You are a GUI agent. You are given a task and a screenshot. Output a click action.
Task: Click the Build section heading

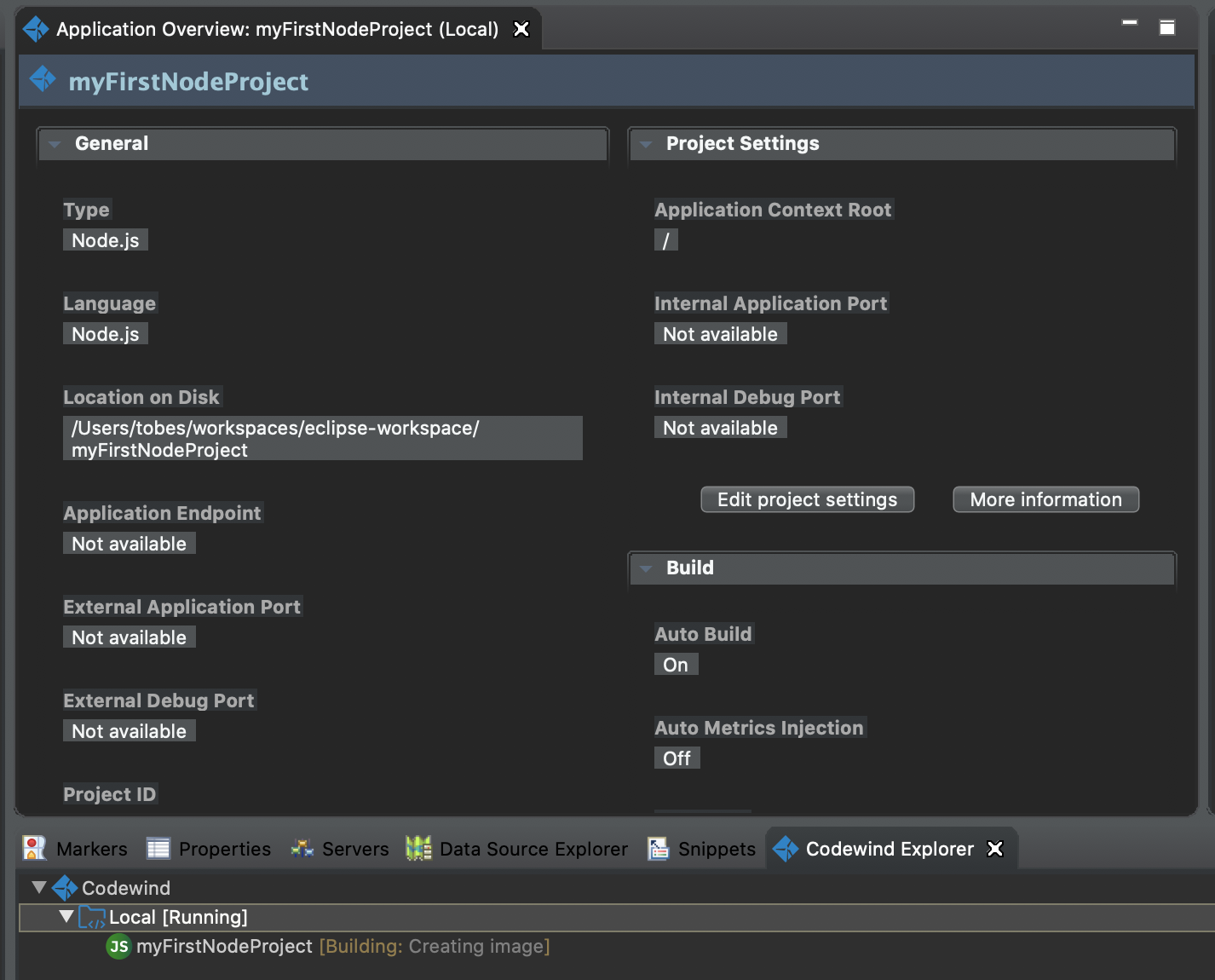690,568
